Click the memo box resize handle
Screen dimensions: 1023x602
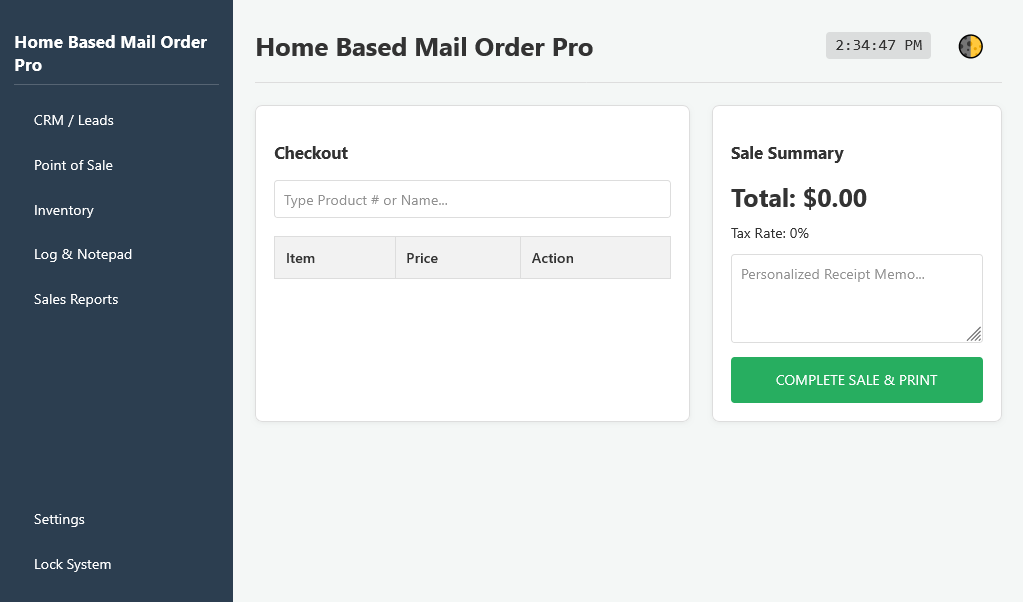(974, 334)
